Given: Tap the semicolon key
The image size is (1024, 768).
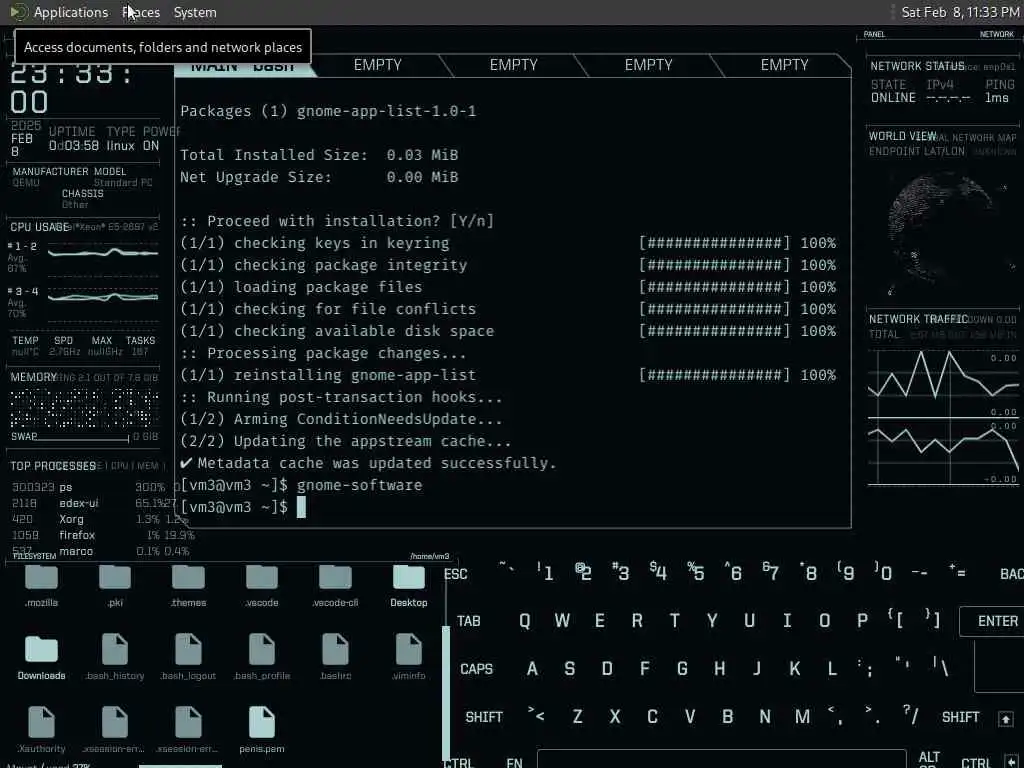Looking at the screenshot, I should (865, 668).
